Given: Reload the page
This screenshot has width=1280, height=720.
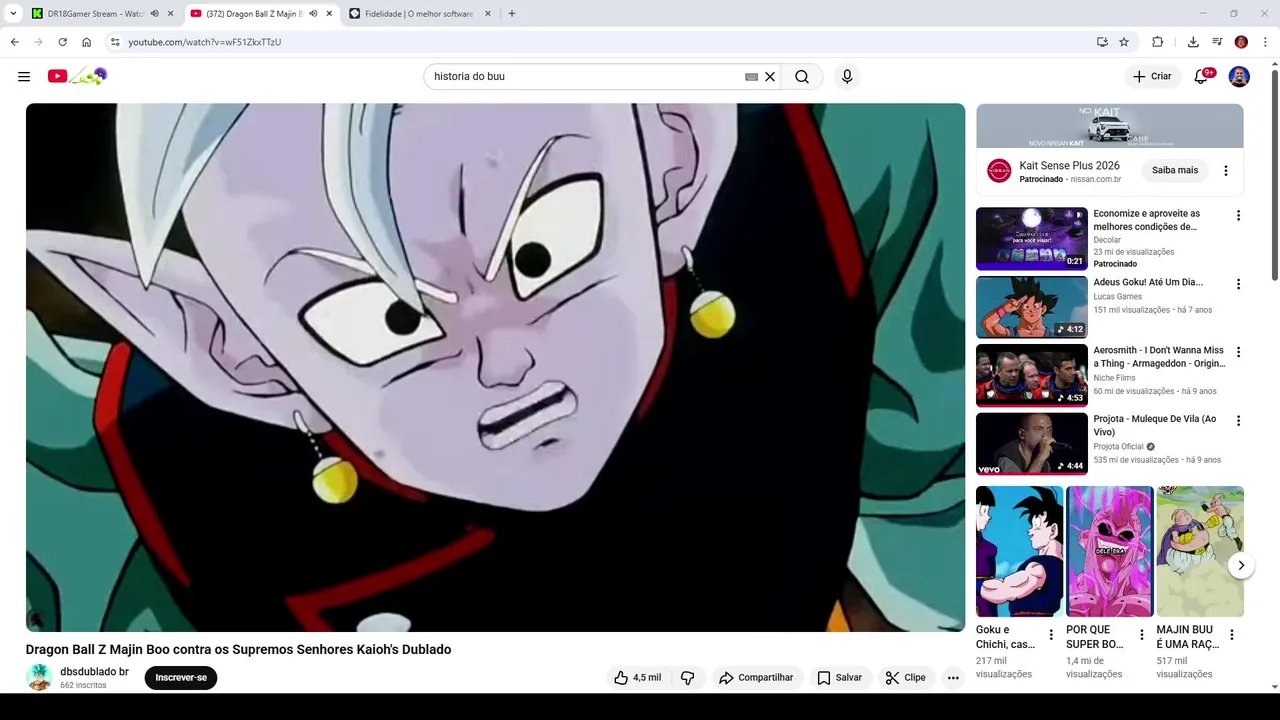Looking at the screenshot, I should (x=62, y=42).
